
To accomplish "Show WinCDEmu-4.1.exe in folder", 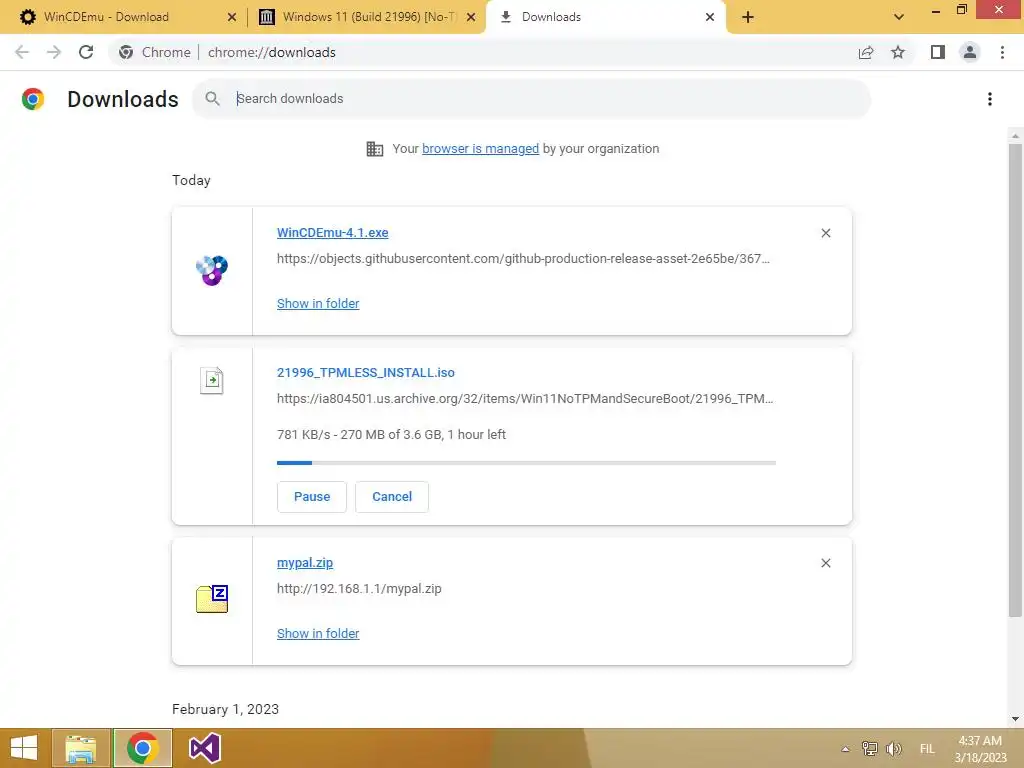I will pyautogui.click(x=318, y=304).
